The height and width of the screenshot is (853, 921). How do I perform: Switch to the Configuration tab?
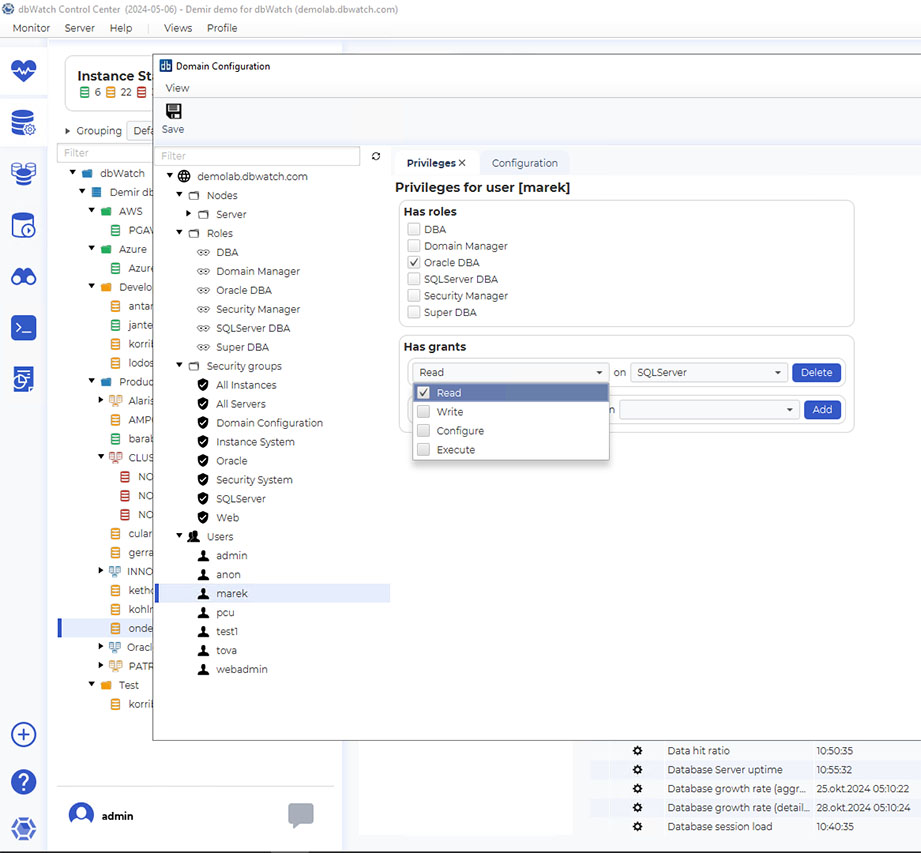pos(525,163)
